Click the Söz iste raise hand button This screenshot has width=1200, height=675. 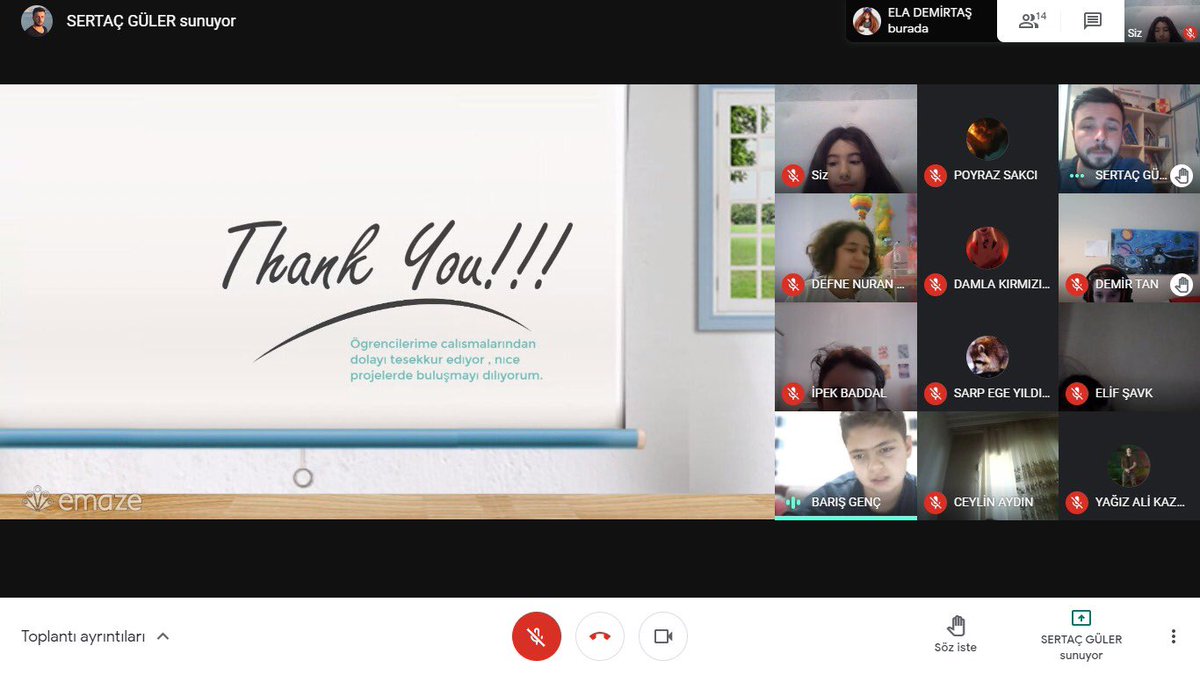tap(957, 635)
